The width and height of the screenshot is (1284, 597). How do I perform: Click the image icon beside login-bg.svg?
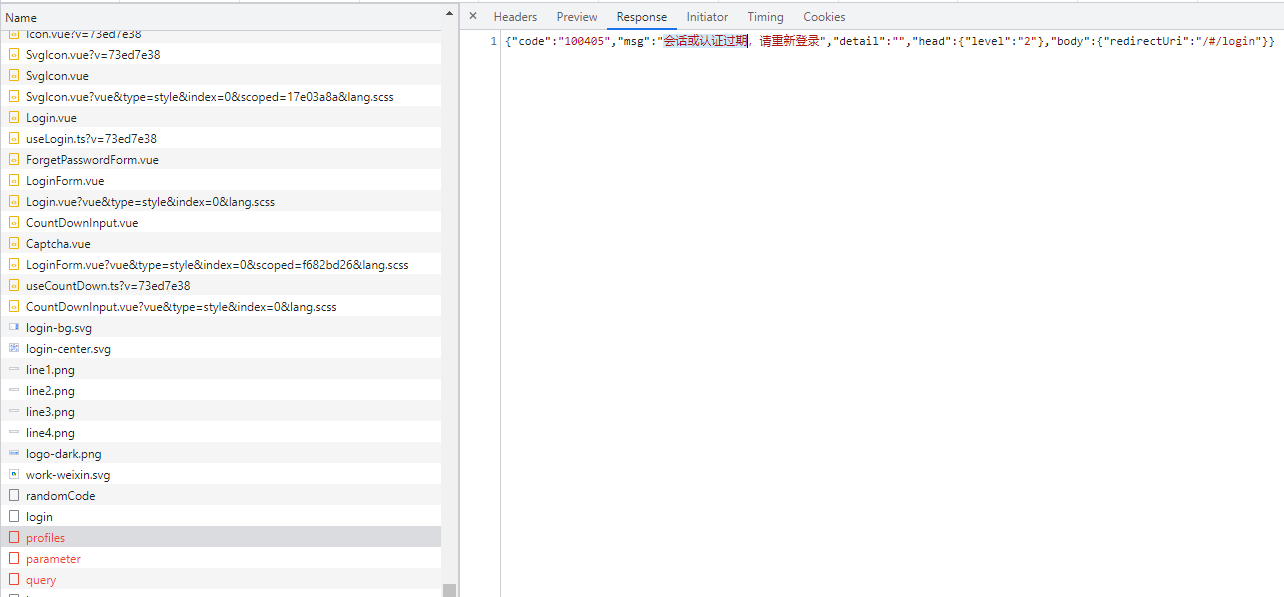pyautogui.click(x=14, y=328)
